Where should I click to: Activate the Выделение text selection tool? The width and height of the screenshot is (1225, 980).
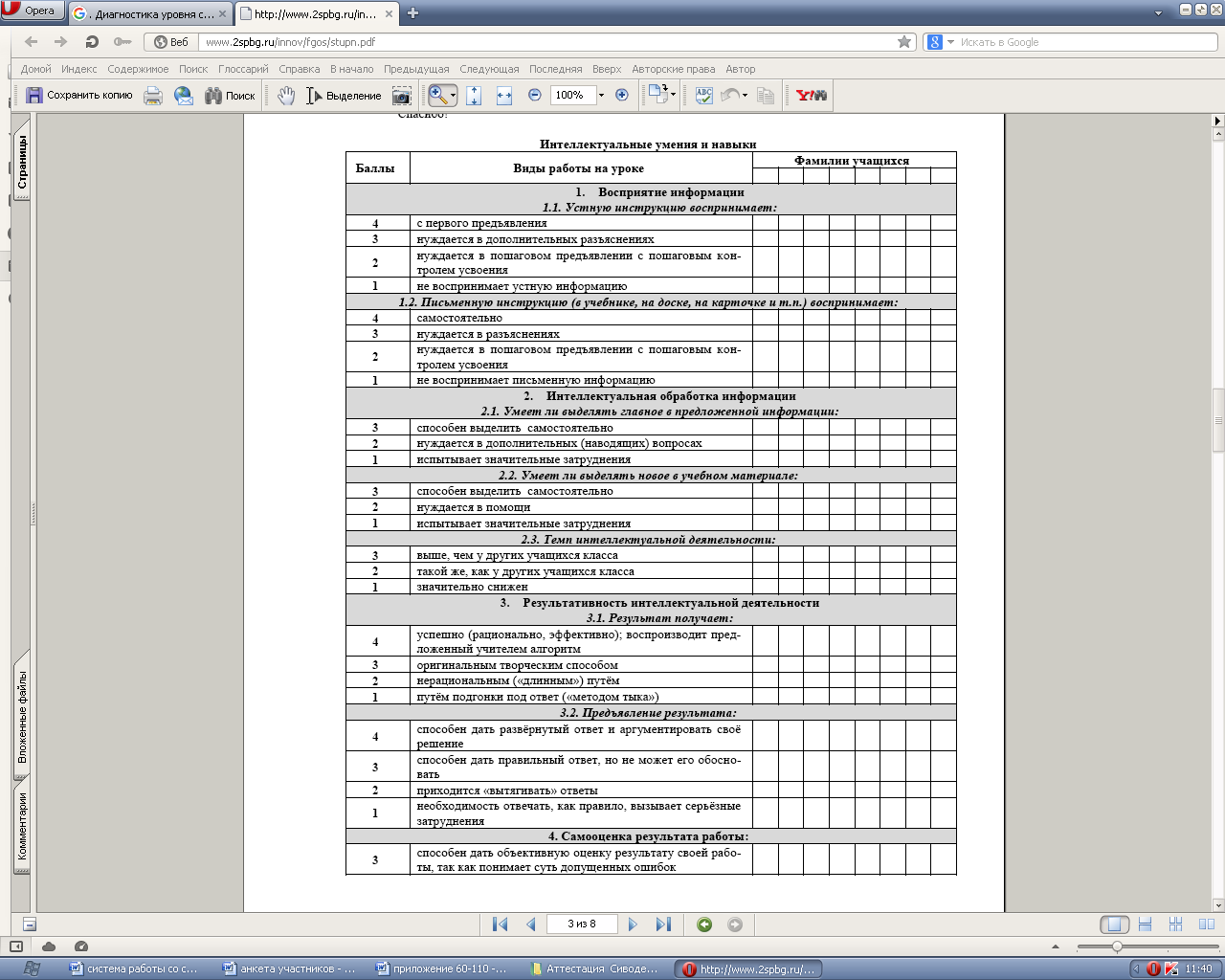tap(344, 95)
